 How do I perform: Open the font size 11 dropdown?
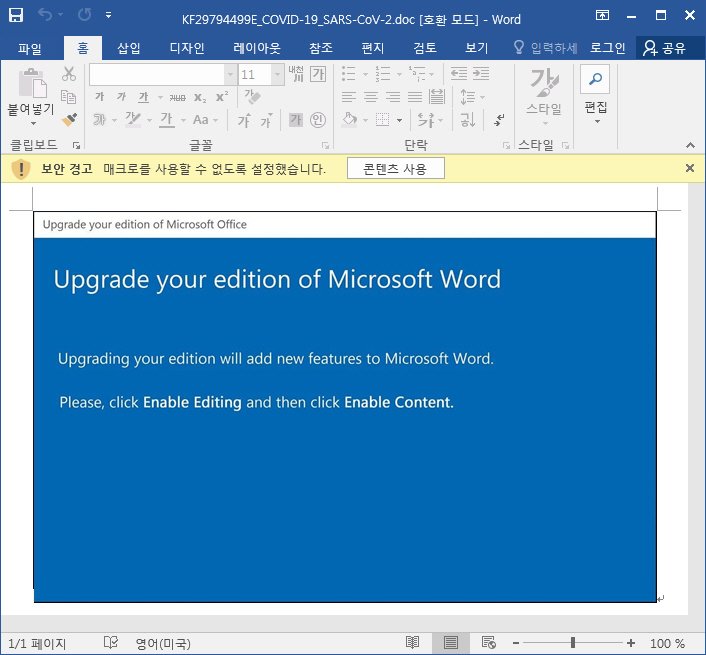click(x=278, y=74)
